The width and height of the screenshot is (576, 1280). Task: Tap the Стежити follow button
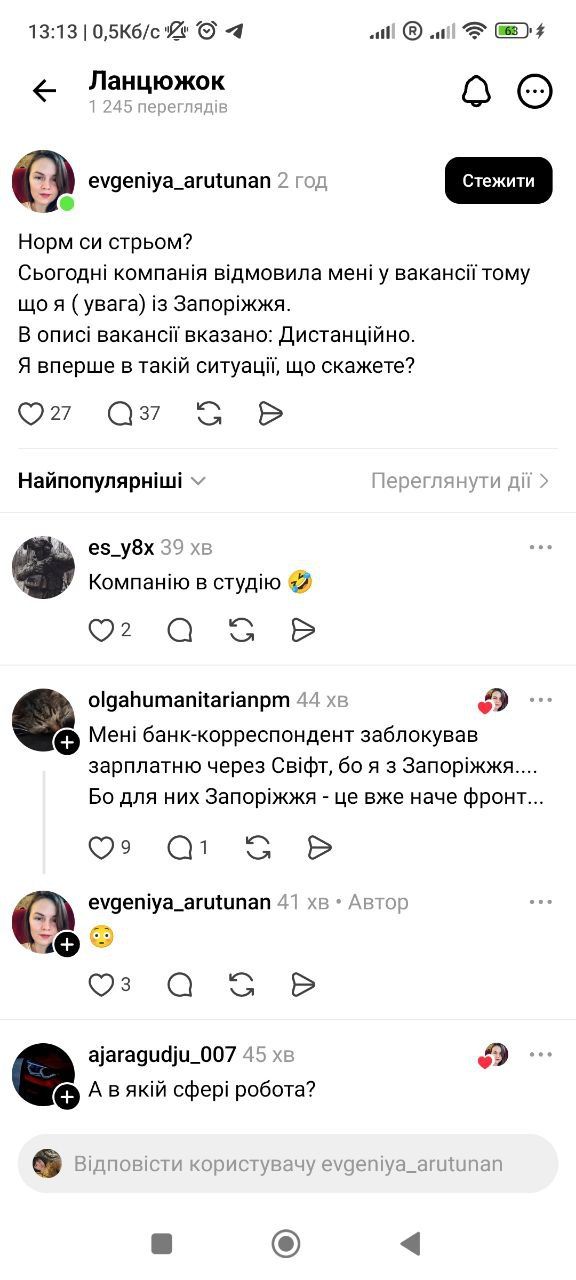point(498,181)
